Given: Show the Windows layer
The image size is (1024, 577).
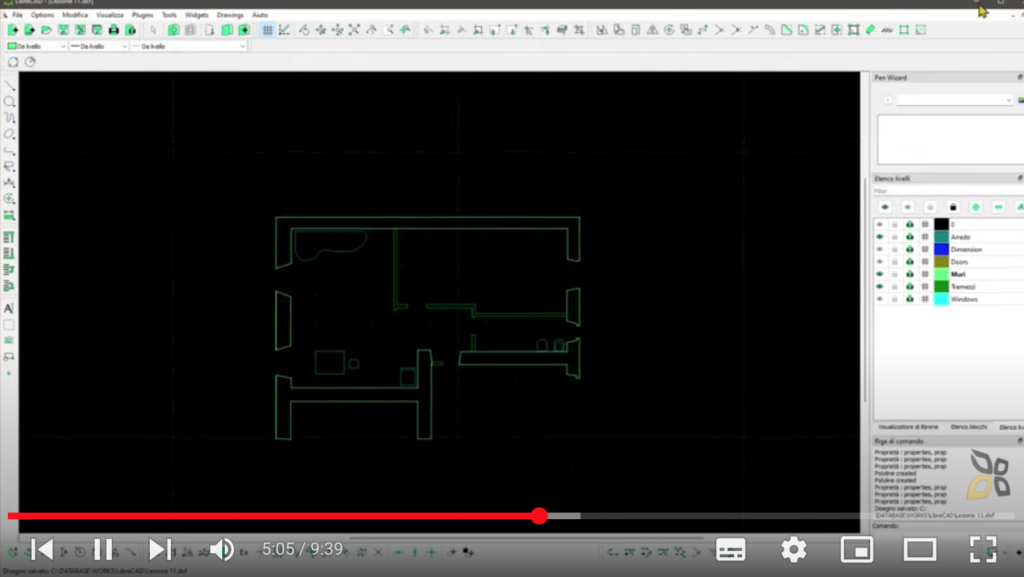Looking at the screenshot, I should click(880, 299).
